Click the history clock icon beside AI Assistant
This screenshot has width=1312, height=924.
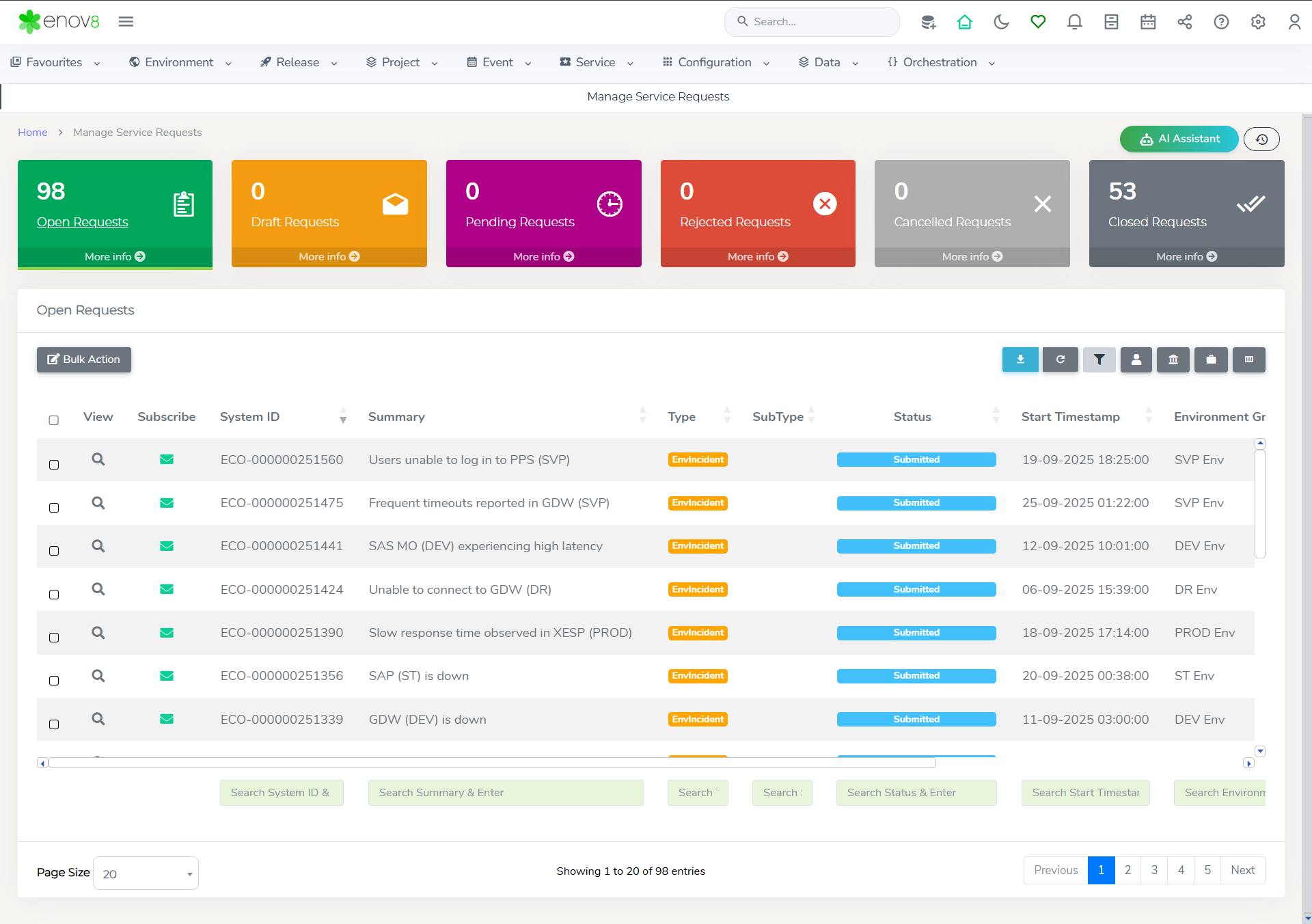point(1261,139)
